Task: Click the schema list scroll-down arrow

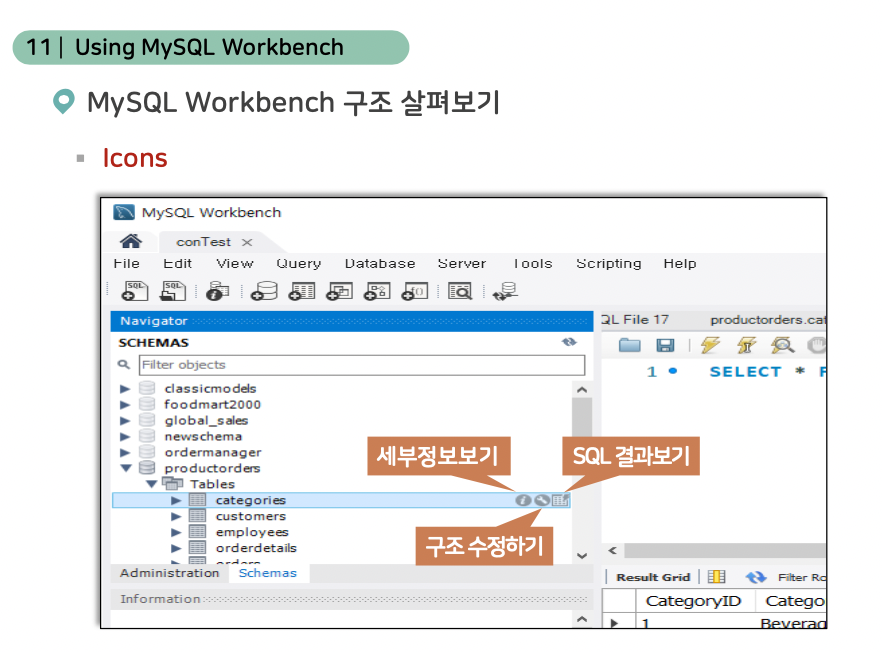Action: point(582,555)
